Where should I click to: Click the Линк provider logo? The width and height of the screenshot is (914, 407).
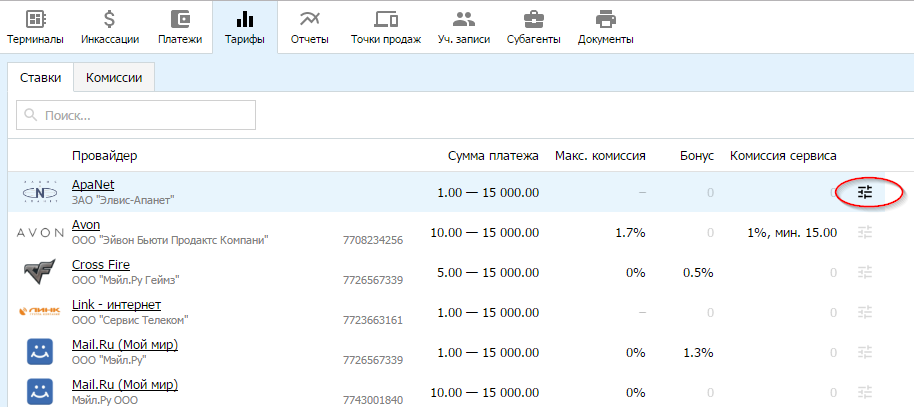tap(40, 312)
